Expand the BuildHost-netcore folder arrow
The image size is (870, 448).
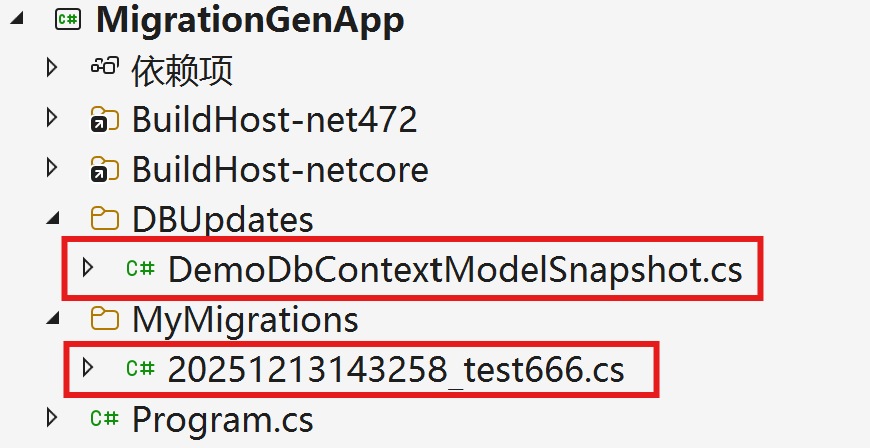click(x=53, y=169)
